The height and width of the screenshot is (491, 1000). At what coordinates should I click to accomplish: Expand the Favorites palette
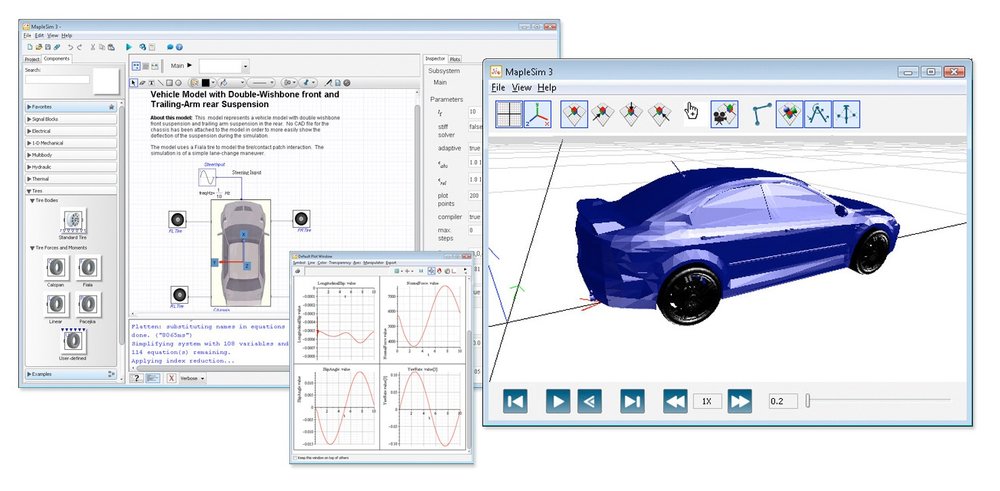pyautogui.click(x=70, y=107)
